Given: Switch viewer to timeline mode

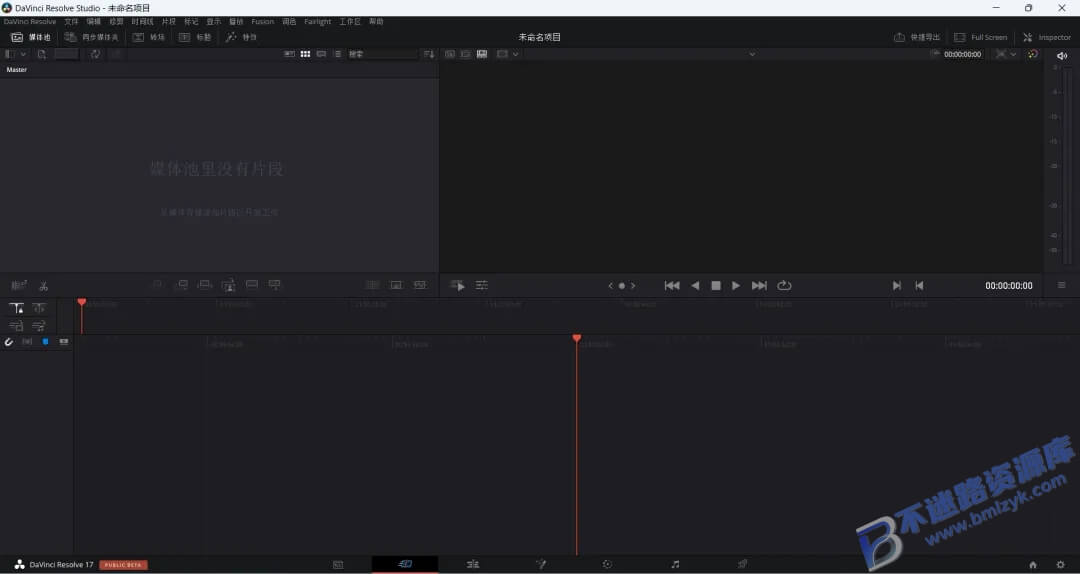Looking at the screenshot, I should (x=482, y=54).
